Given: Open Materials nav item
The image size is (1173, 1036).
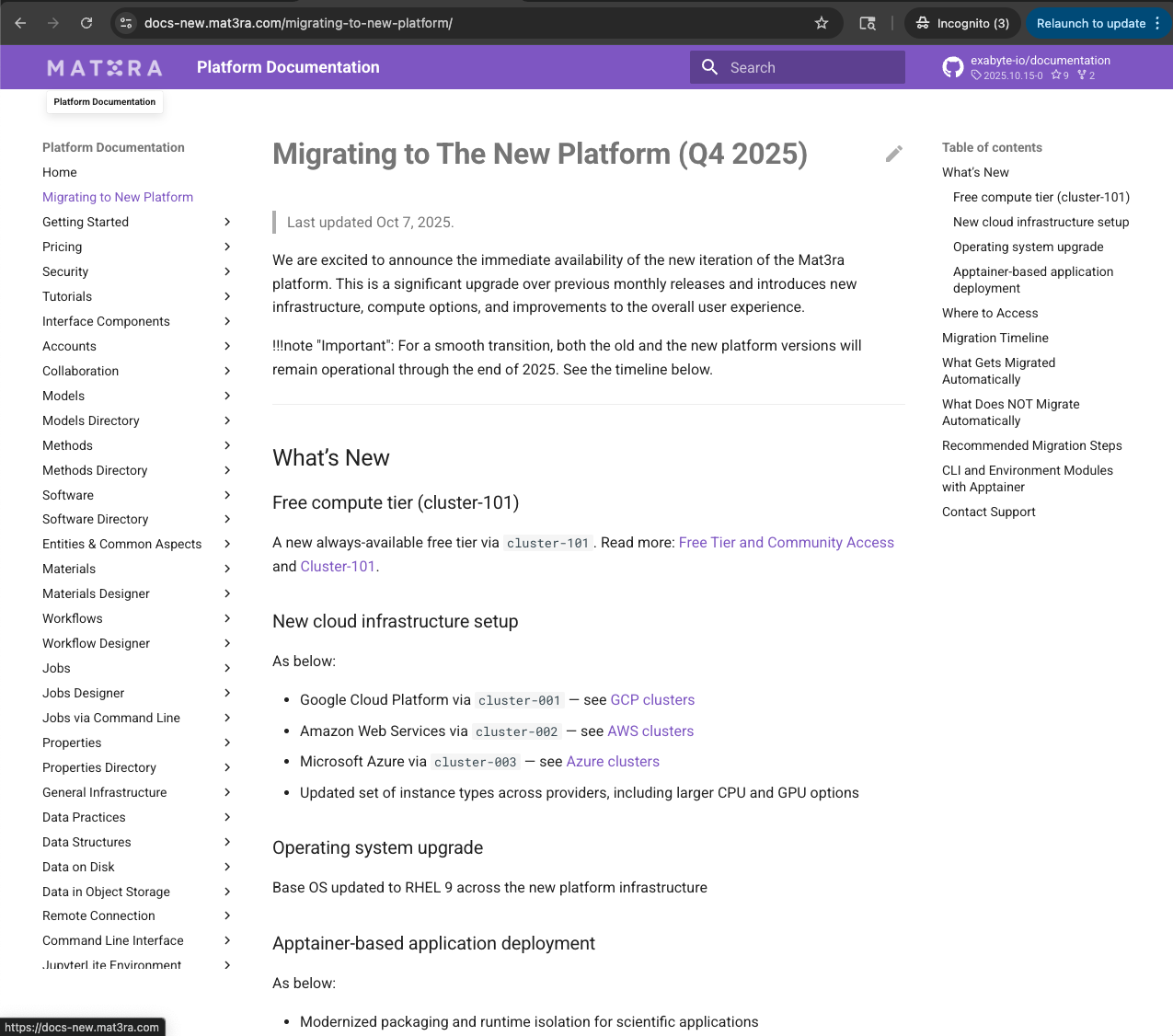Looking at the screenshot, I should (x=69, y=569).
